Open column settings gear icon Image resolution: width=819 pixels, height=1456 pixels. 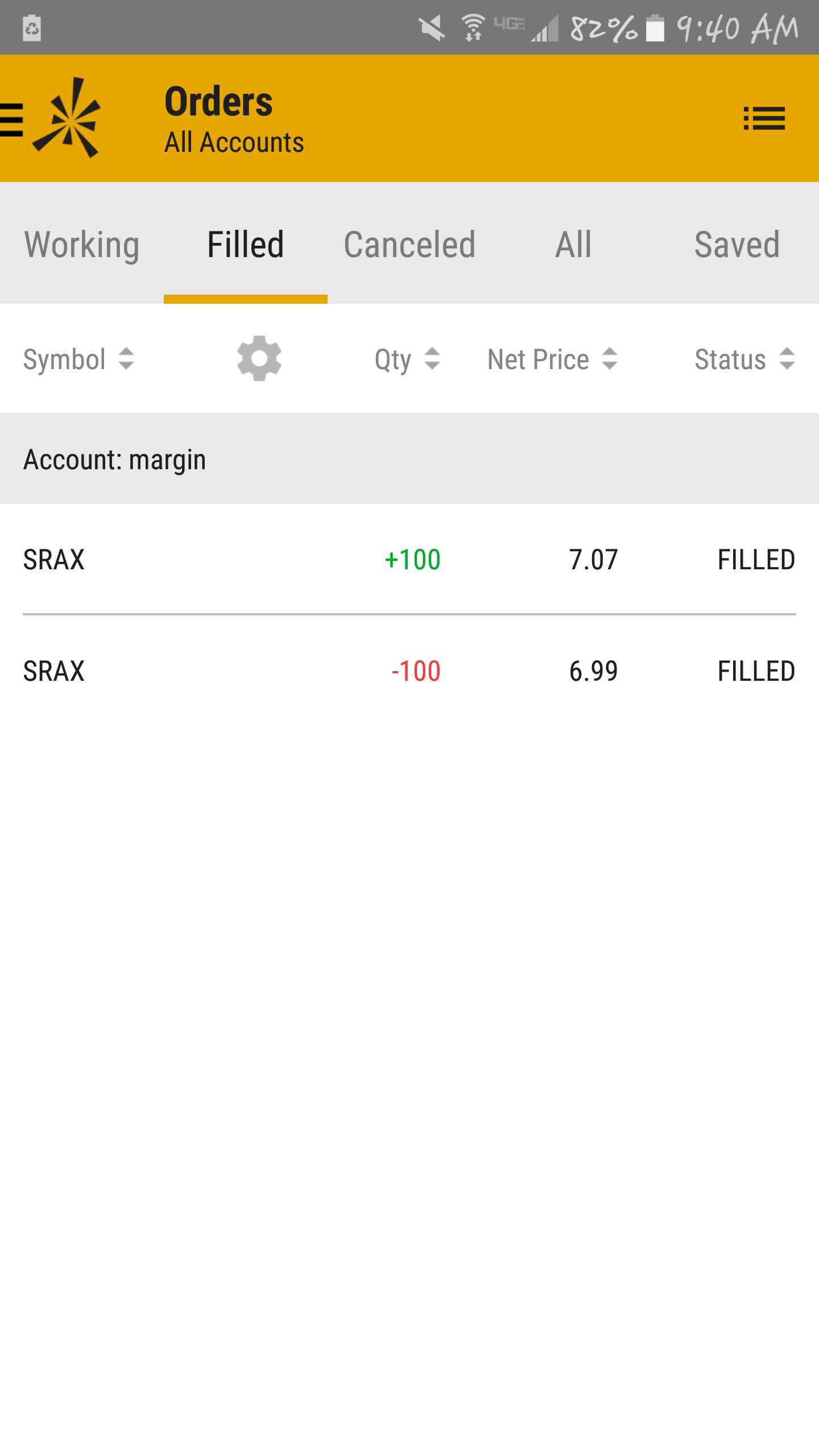[259, 358]
